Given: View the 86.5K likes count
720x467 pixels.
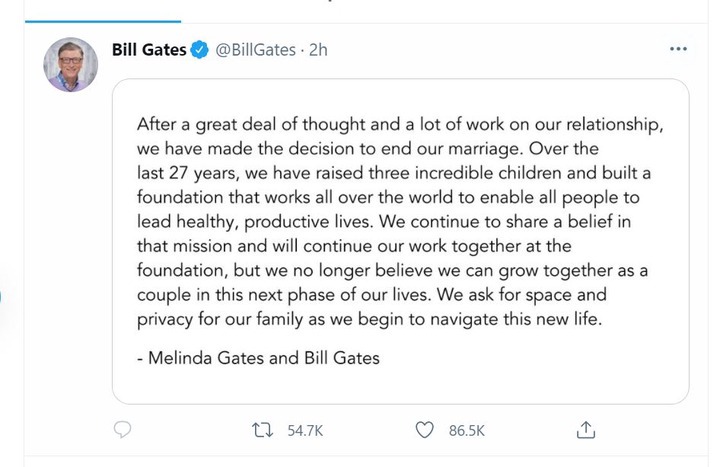Looking at the screenshot, I should (467, 431).
